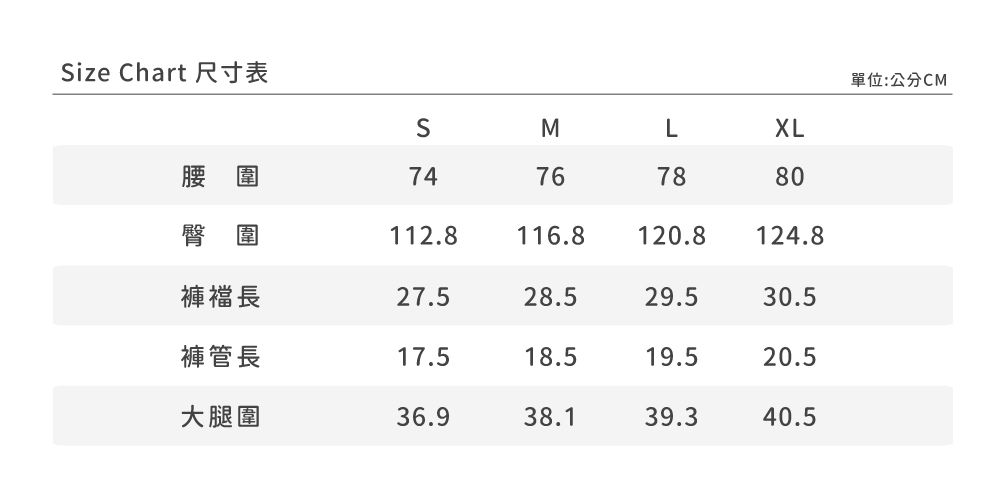The image size is (1005, 500).
Task: Click the 褲管長 row label
Action: pos(220,356)
